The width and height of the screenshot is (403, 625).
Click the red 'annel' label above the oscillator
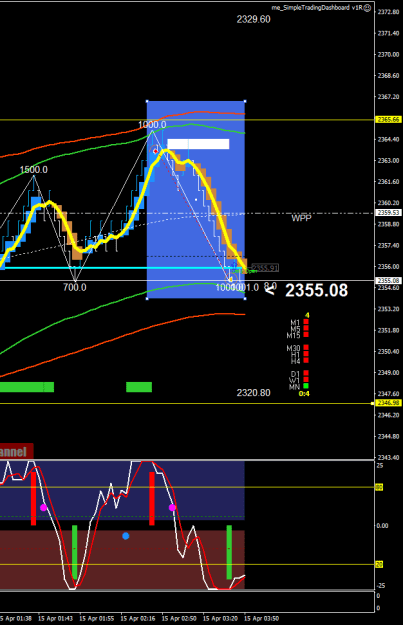16,452
